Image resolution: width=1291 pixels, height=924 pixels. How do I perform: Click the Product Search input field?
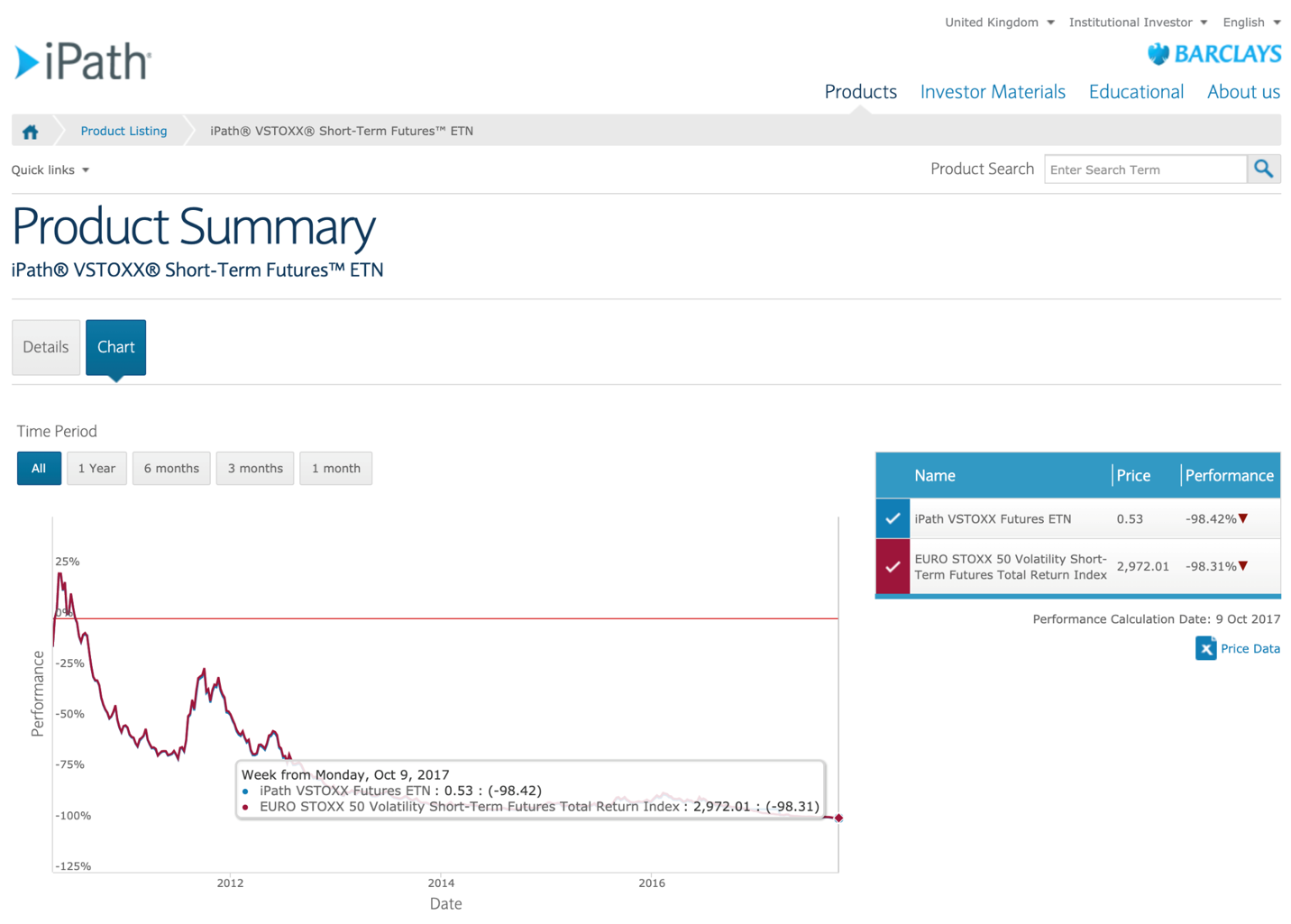tap(1145, 169)
